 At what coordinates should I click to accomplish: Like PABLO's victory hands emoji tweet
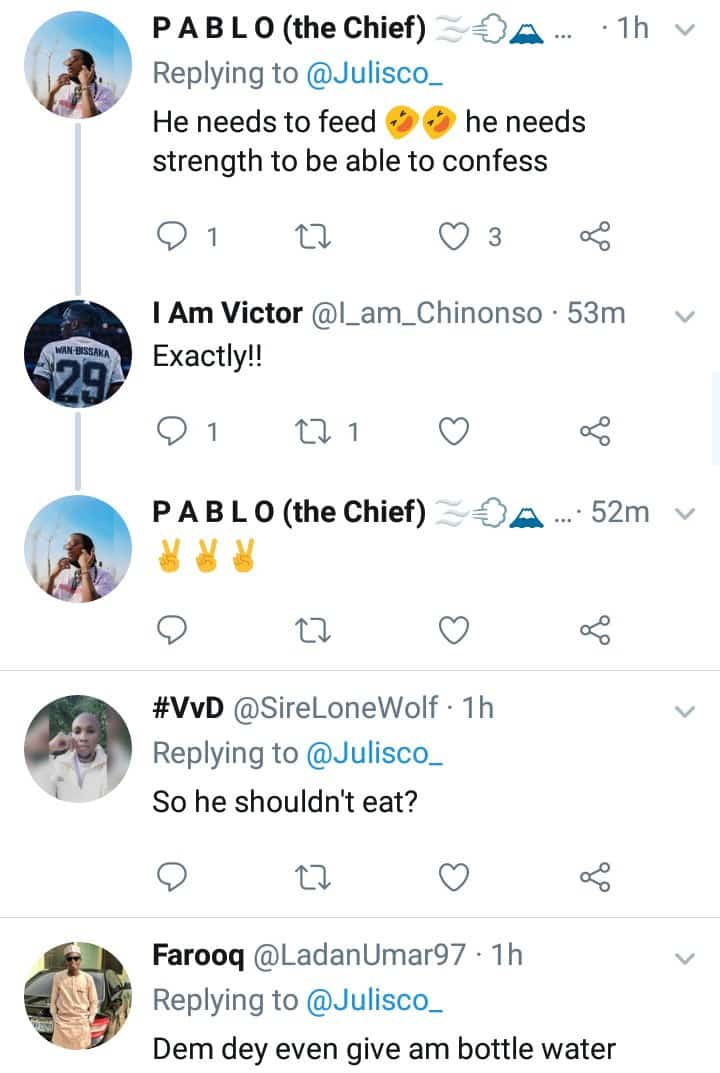tap(455, 629)
